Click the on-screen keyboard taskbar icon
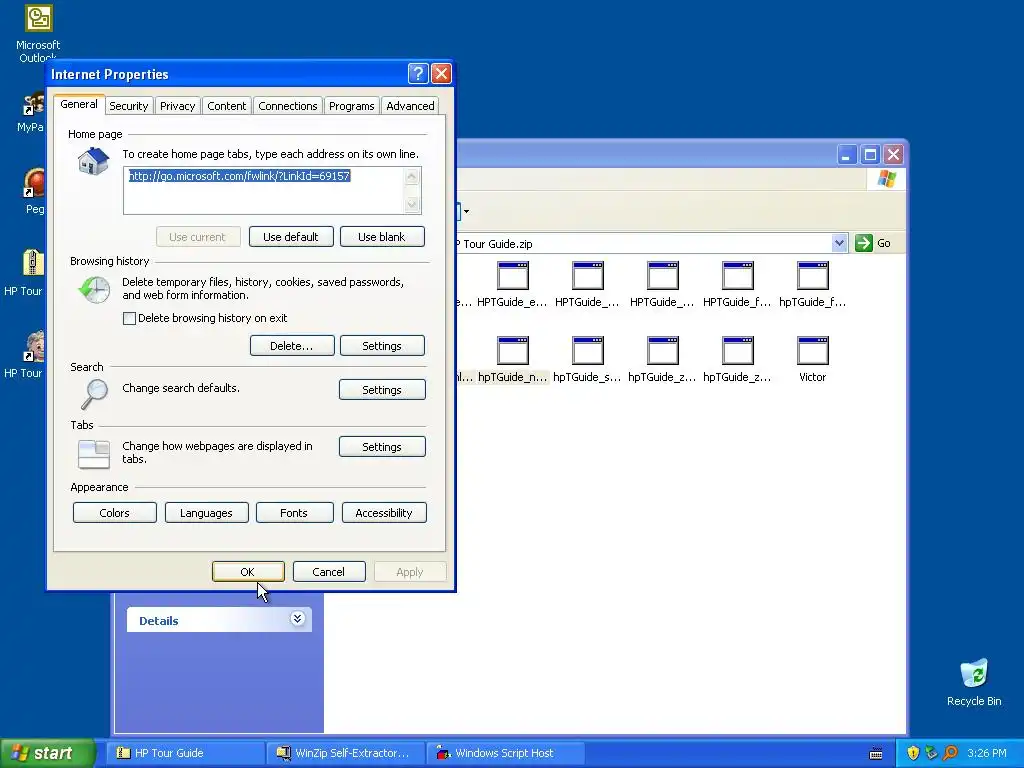This screenshot has width=1024, height=768. [876, 754]
